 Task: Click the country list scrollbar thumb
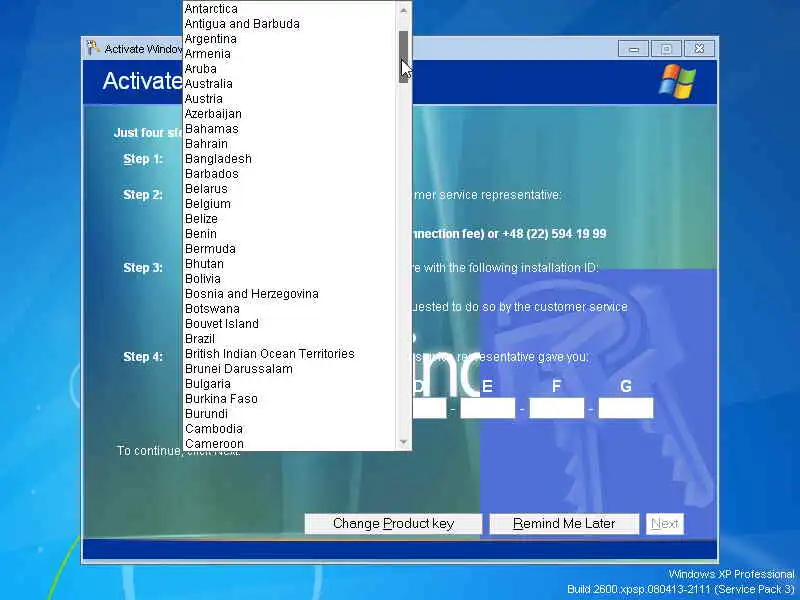pos(404,56)
